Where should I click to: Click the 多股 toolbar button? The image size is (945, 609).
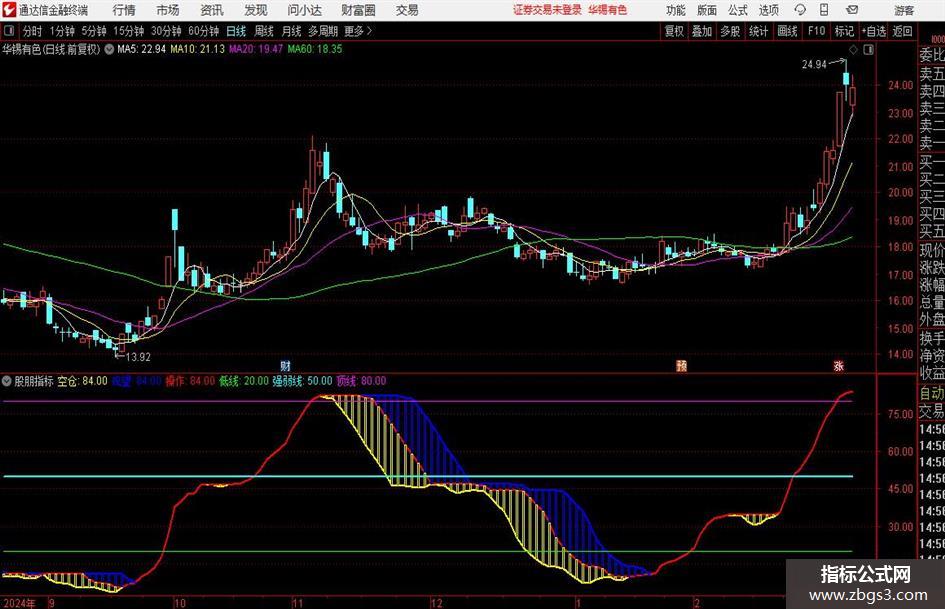pyautogui.click(x=730, y=31)
